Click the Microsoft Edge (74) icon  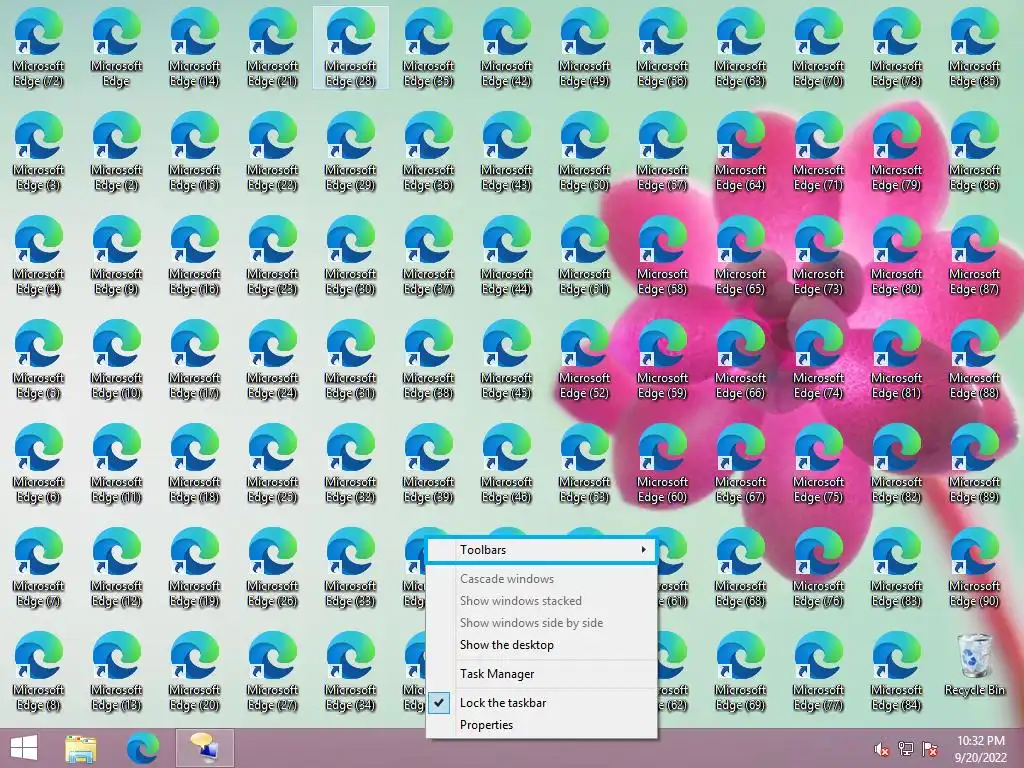(818, 359)
